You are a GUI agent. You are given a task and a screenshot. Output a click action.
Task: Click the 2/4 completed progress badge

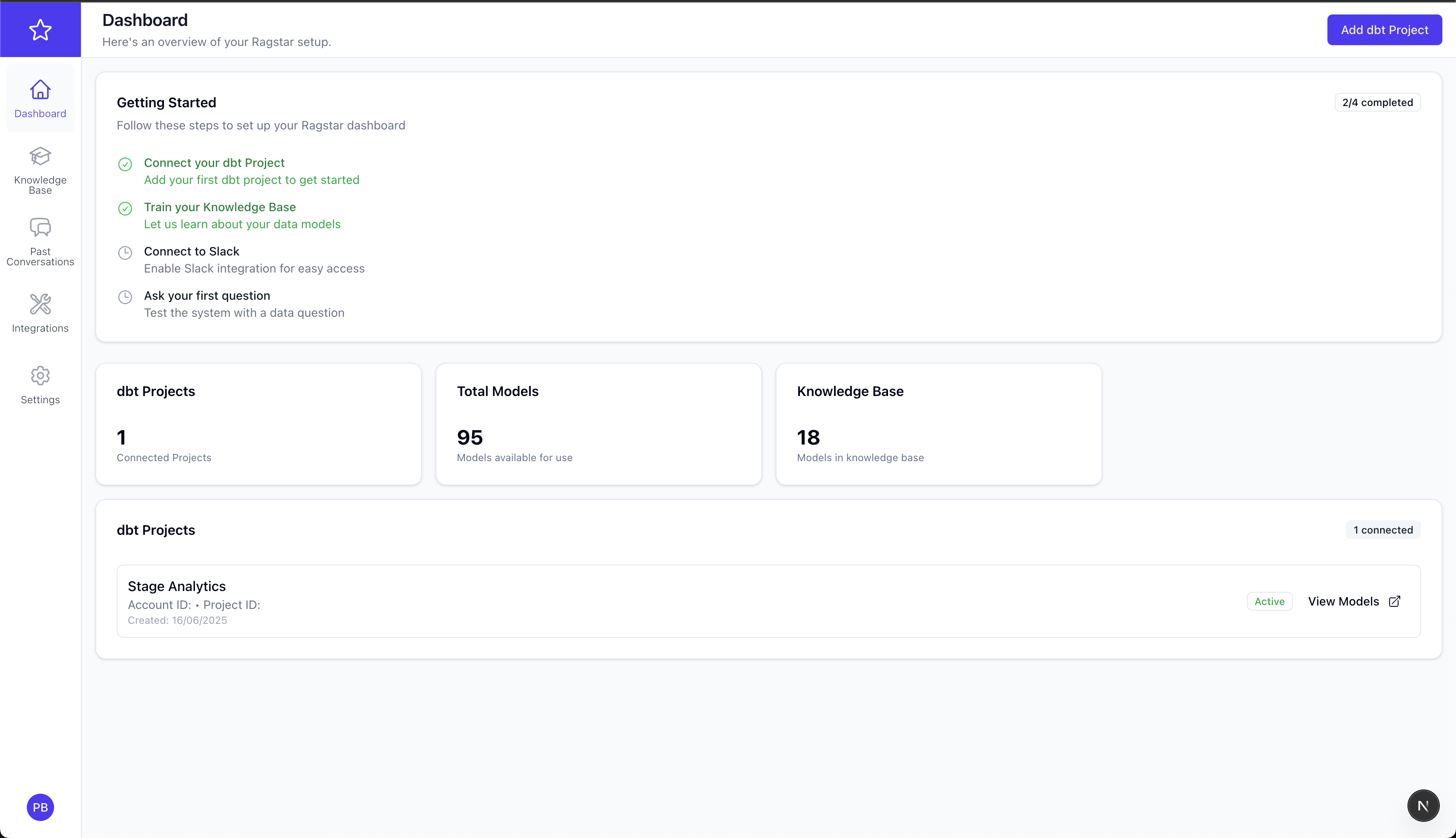[x=1377, y=103]
